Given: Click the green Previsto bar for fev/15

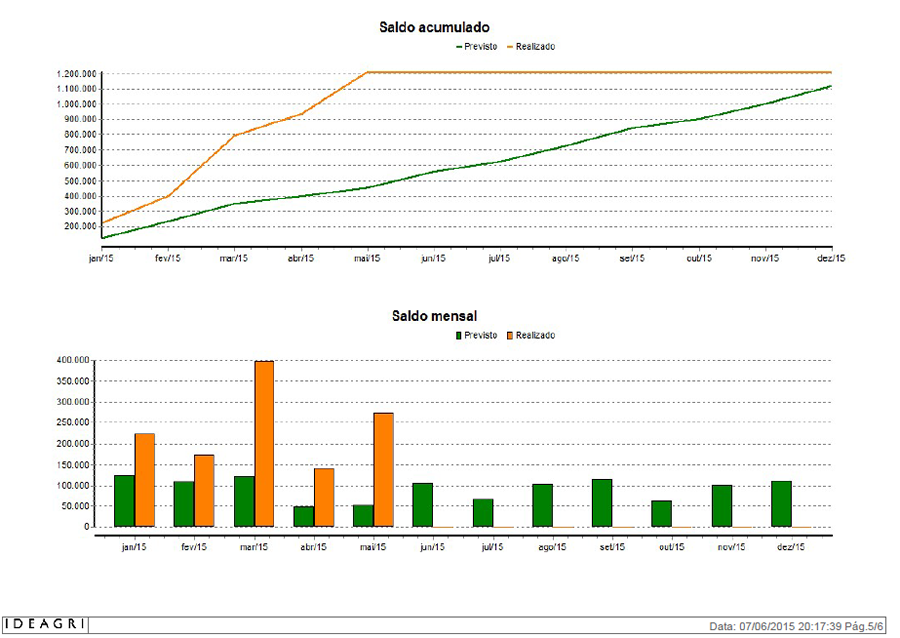Looking at the screenshot, I should click(184, 504).
